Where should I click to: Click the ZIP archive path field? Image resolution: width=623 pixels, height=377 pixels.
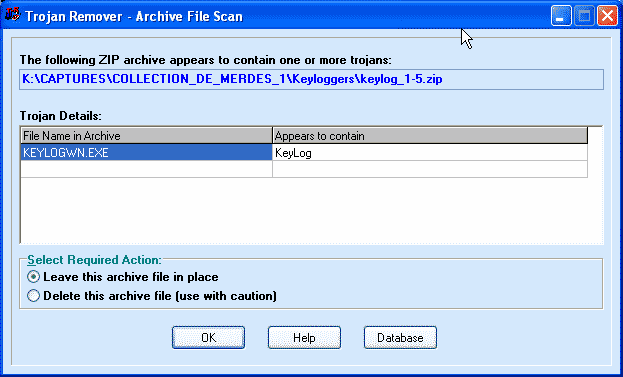pyautogui.click(x=312, y=79)
